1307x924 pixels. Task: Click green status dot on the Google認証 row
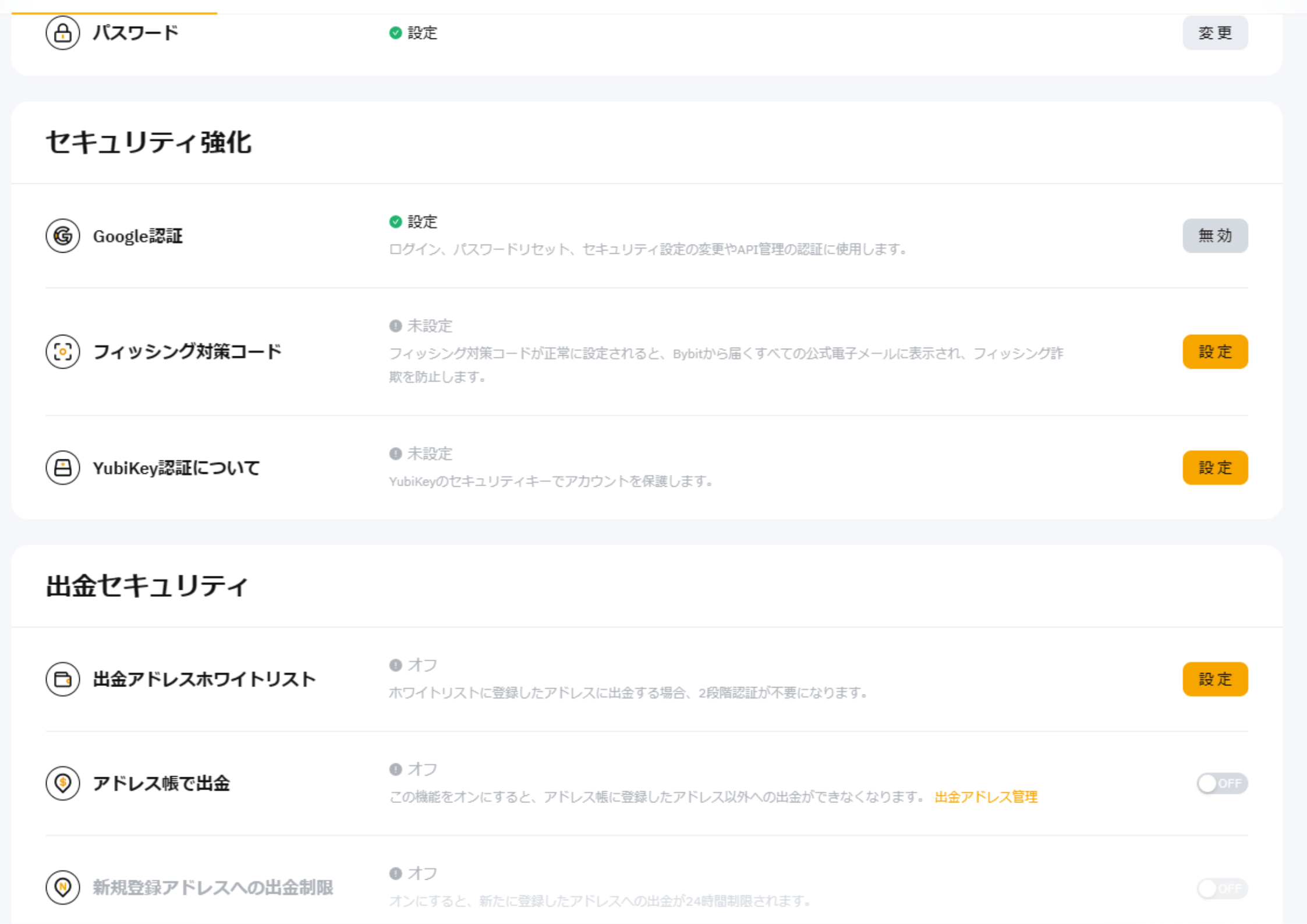pos(395,222)
